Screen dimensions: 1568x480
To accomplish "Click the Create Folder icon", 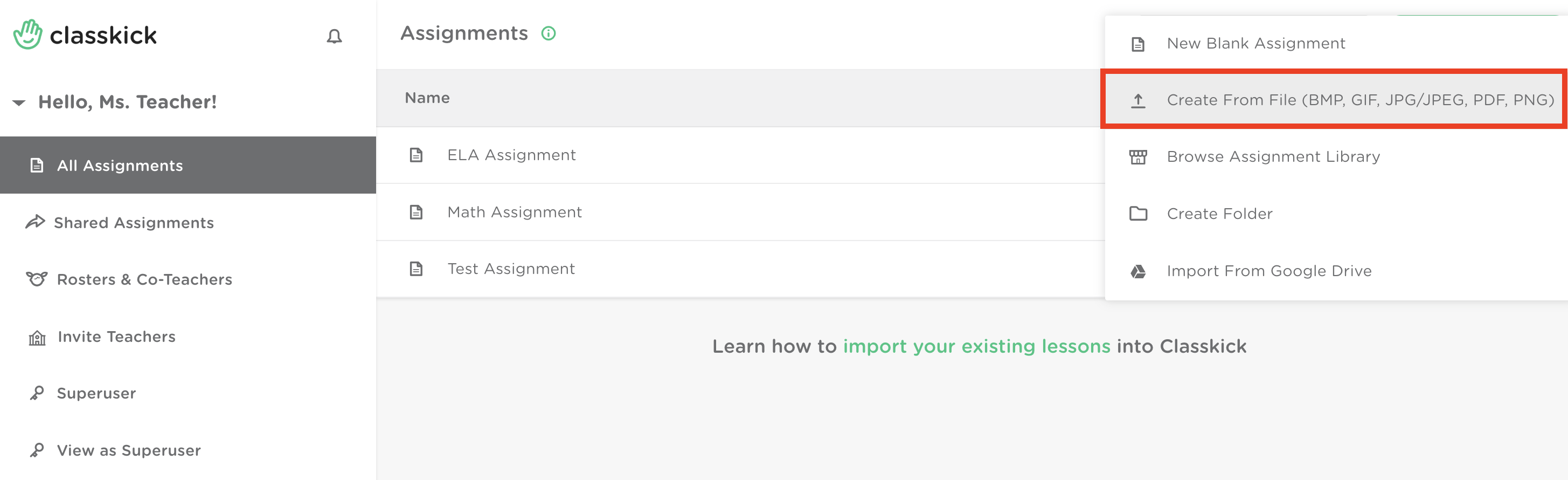I will coord(1138,214).
